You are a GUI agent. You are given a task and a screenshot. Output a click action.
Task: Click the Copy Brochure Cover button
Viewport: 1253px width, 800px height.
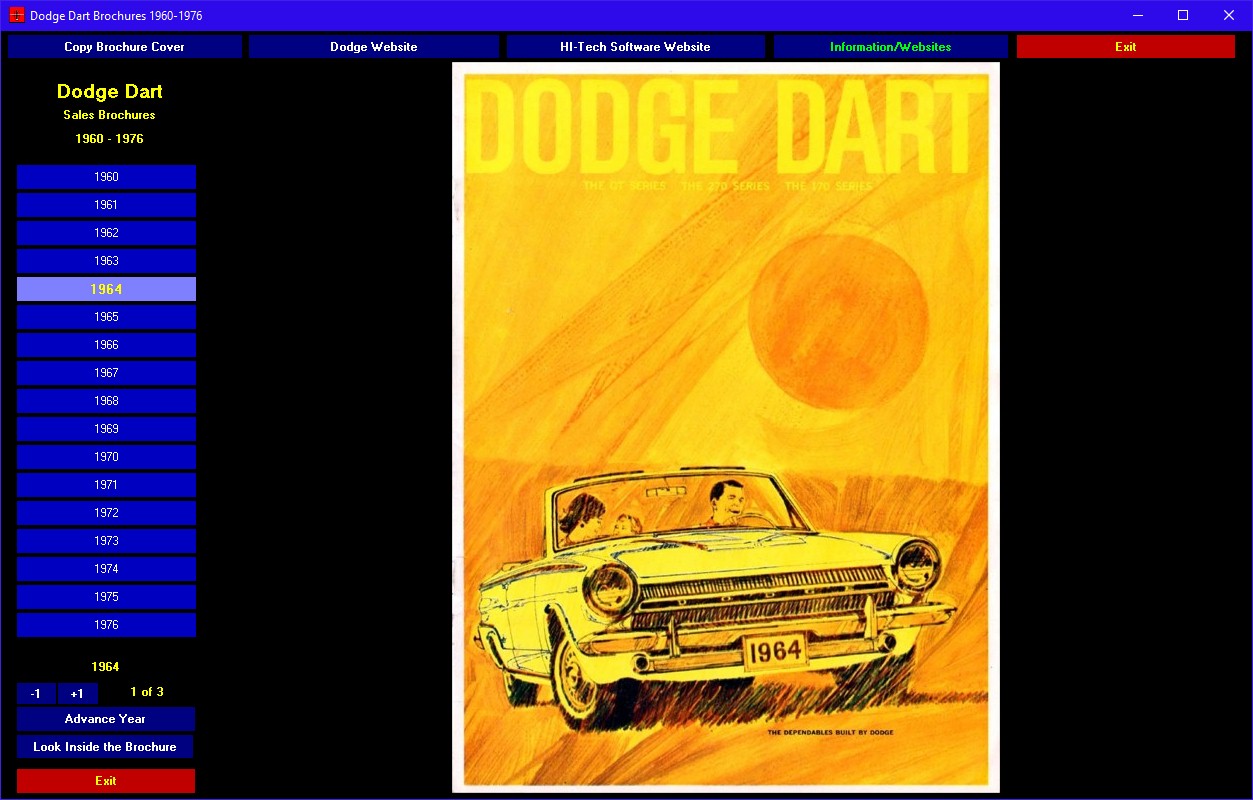click(x=125, y=47)
